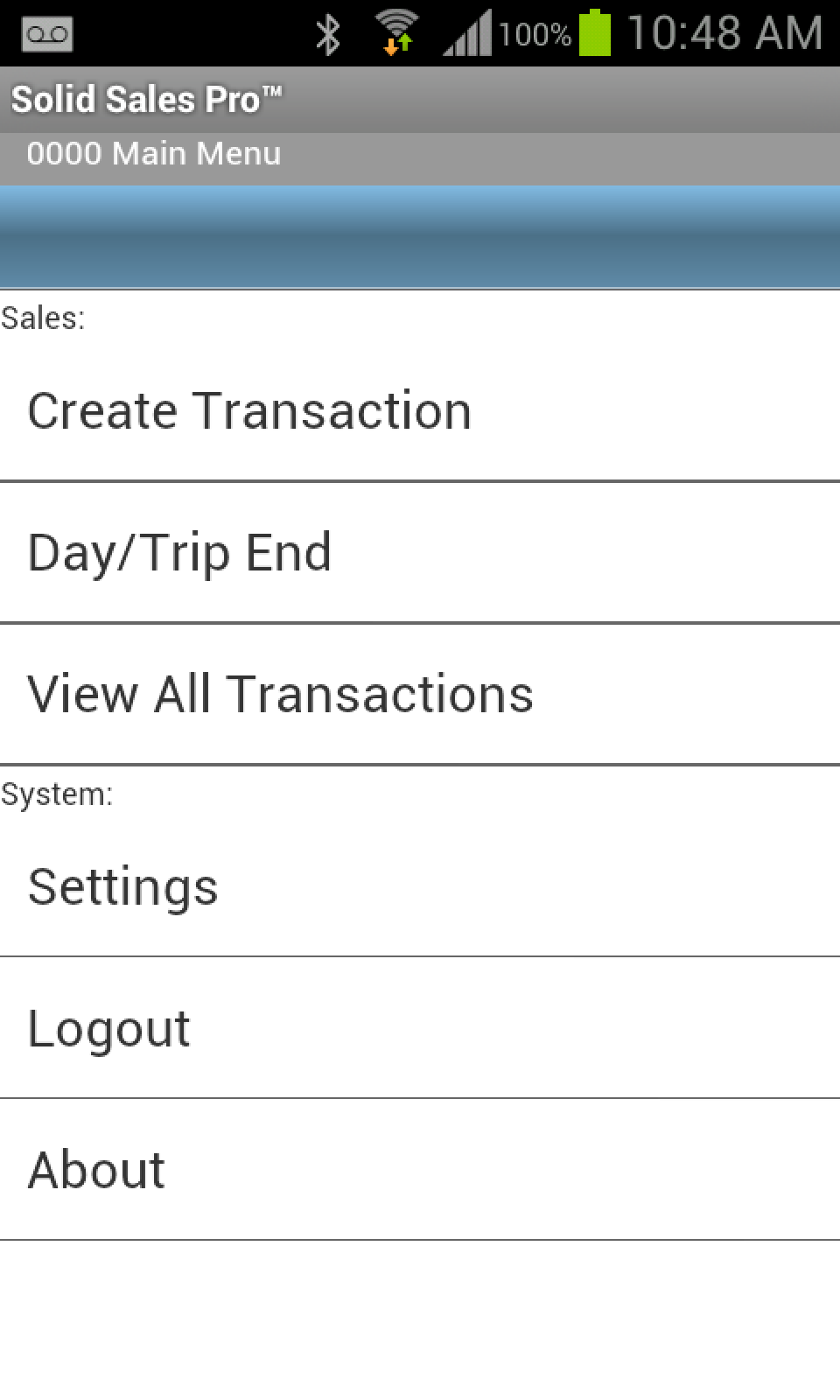Tap the Solid Sales Pro title
The width and height of the screenshot is (840, 1400).
[x=147, y=98]
